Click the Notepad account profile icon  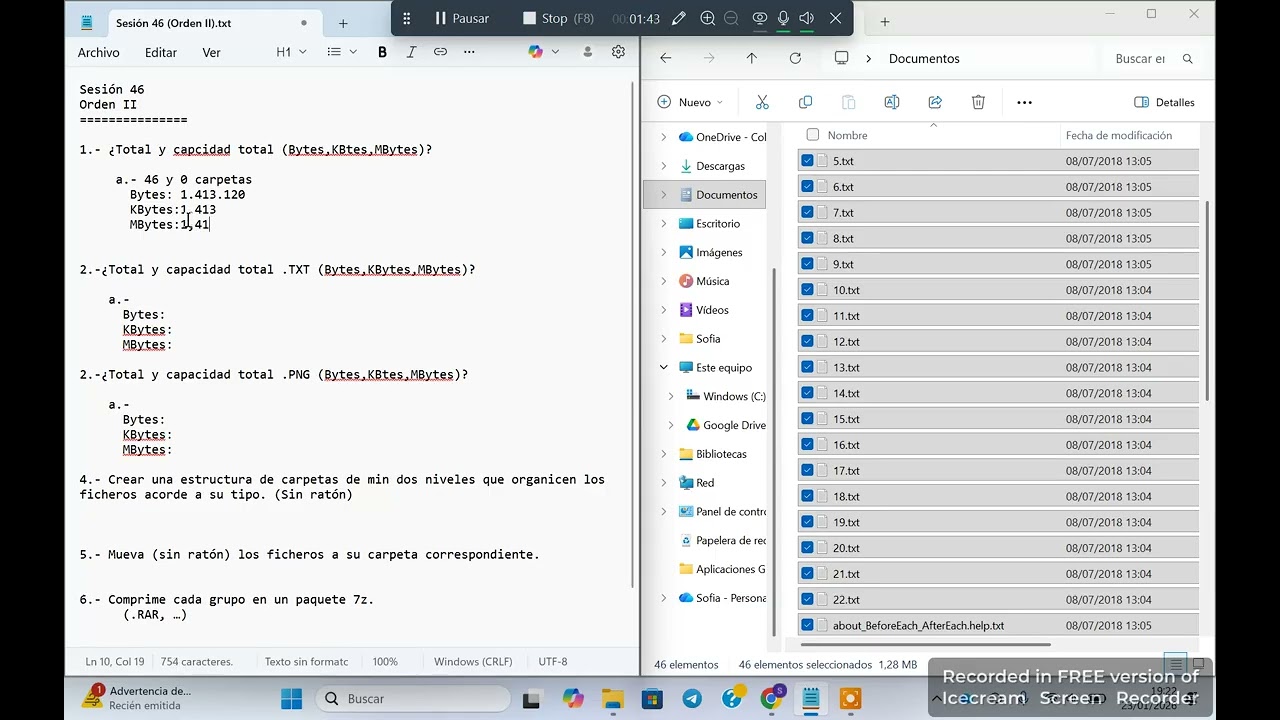pos(588,52)
